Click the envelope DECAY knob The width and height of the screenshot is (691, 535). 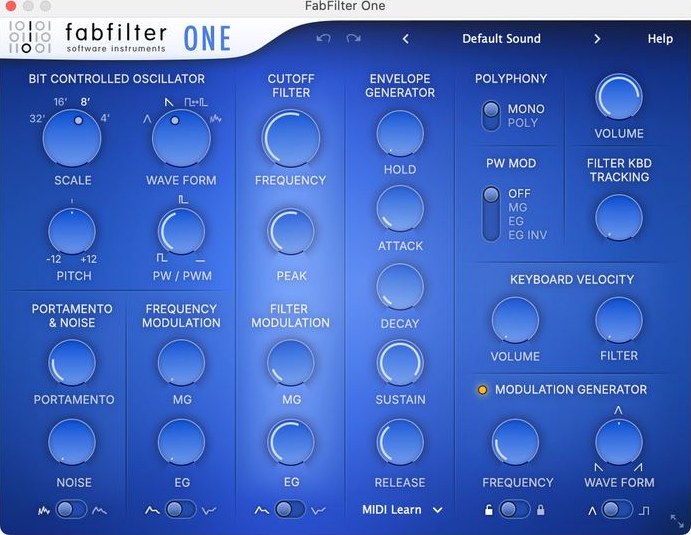point(400,287)
